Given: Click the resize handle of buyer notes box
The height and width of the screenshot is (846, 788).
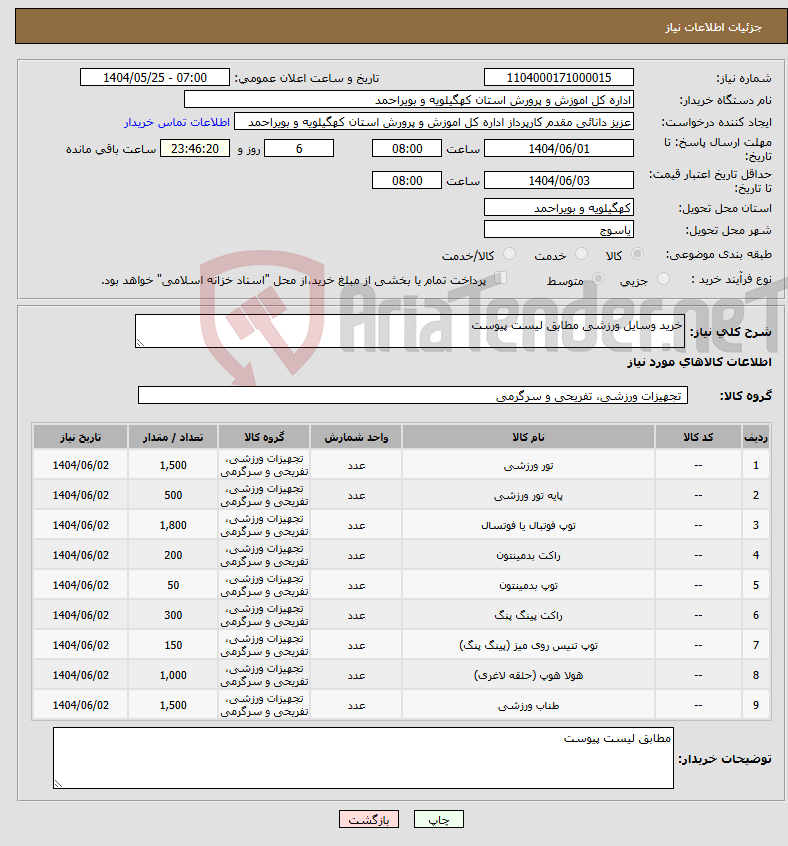Looking at the screenshot, I should click(58, 783).
